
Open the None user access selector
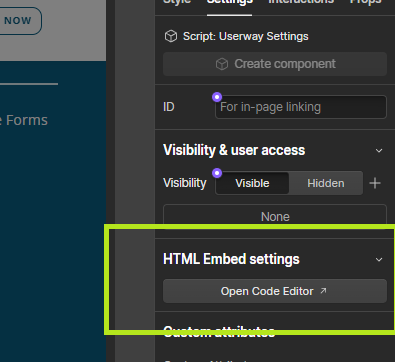[275, 215]
